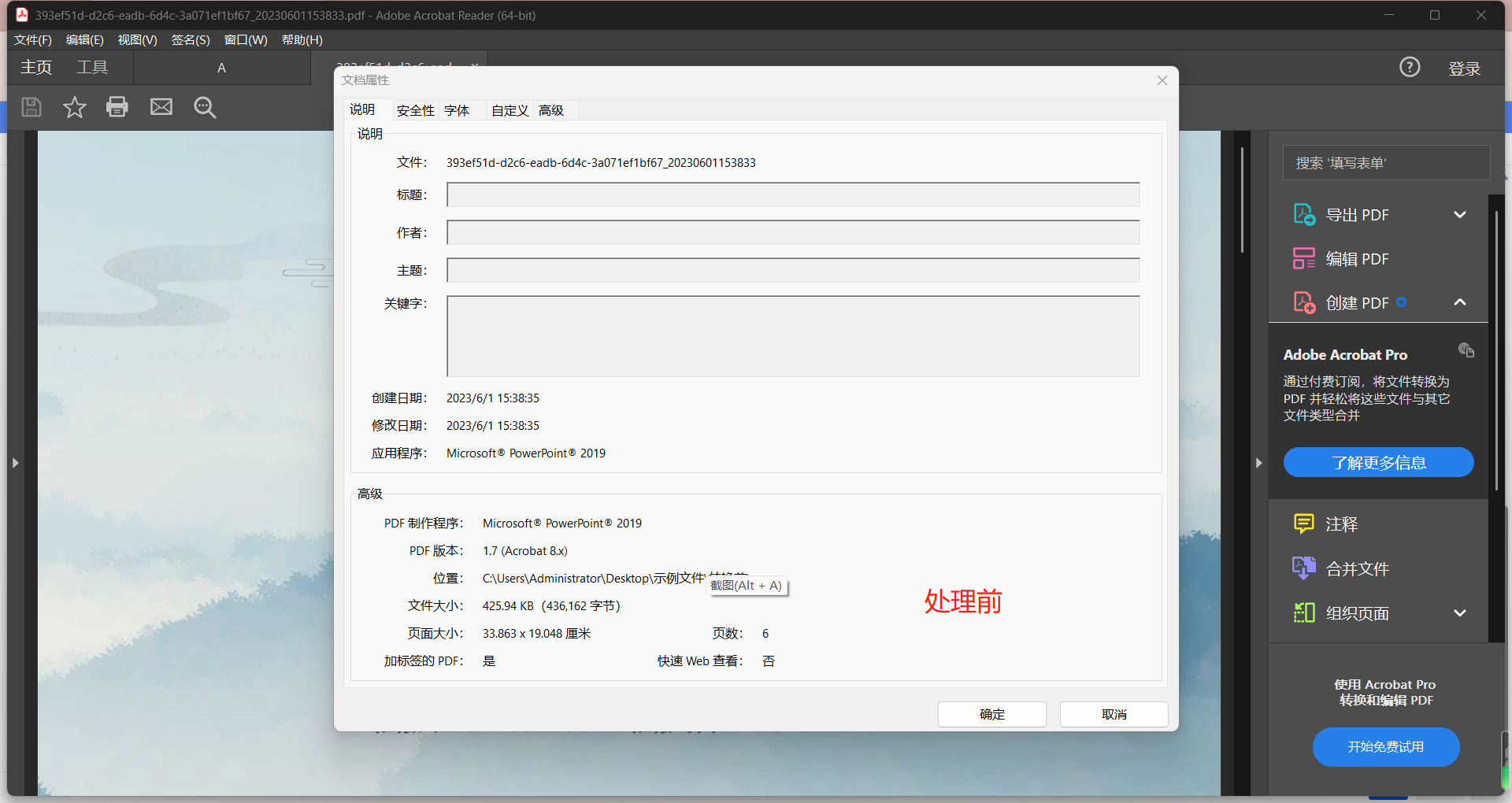Click 了解更多信息 about Acrobat Pro
Viewport: 1512px width, 803px height.
pos(1378,462)
